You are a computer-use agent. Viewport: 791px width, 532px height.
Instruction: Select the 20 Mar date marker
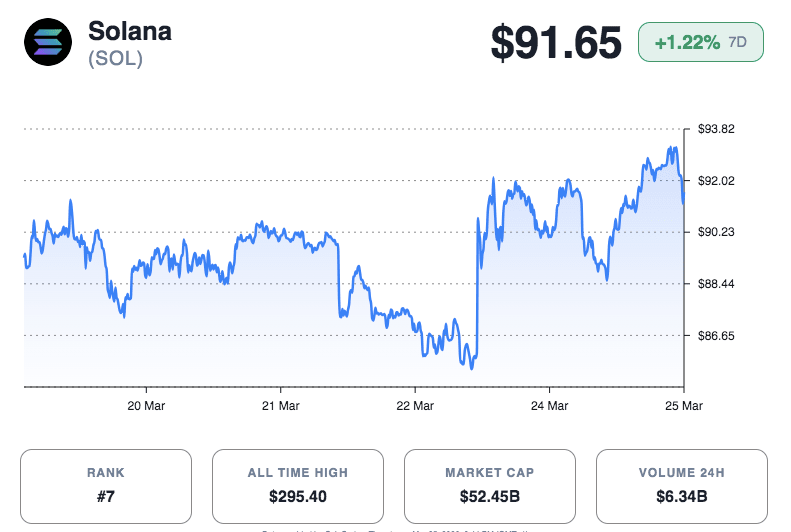[x=146, y=406]
